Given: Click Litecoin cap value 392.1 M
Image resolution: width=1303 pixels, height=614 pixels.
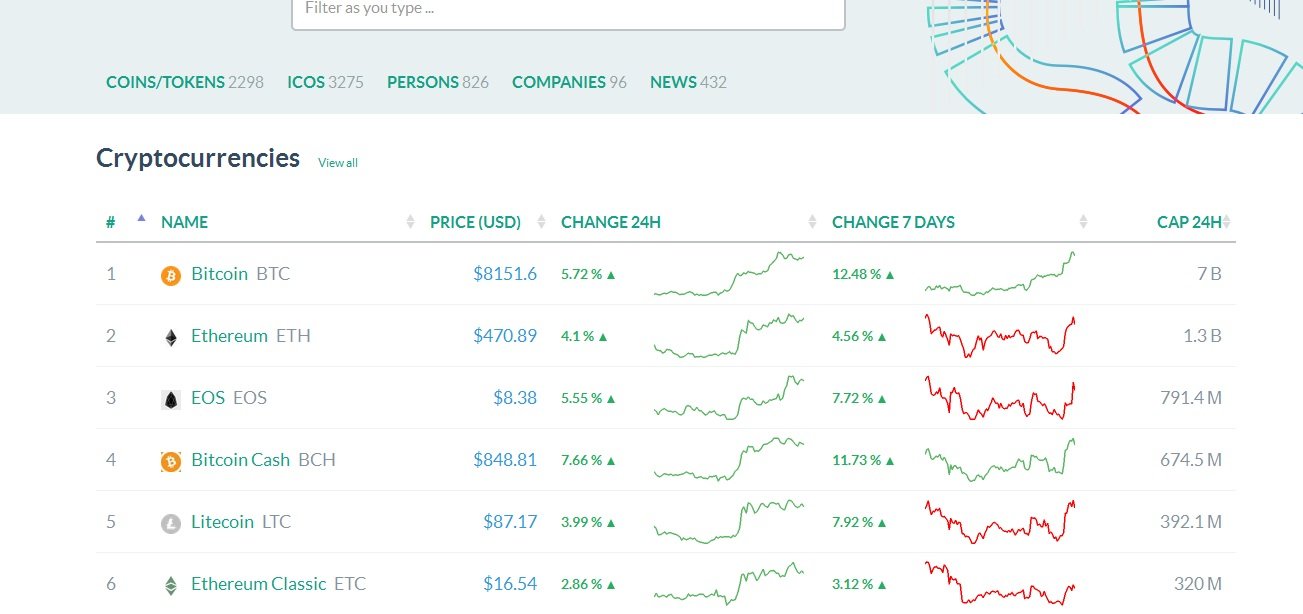Looking at the screenshot, I should coord(1191,521).
